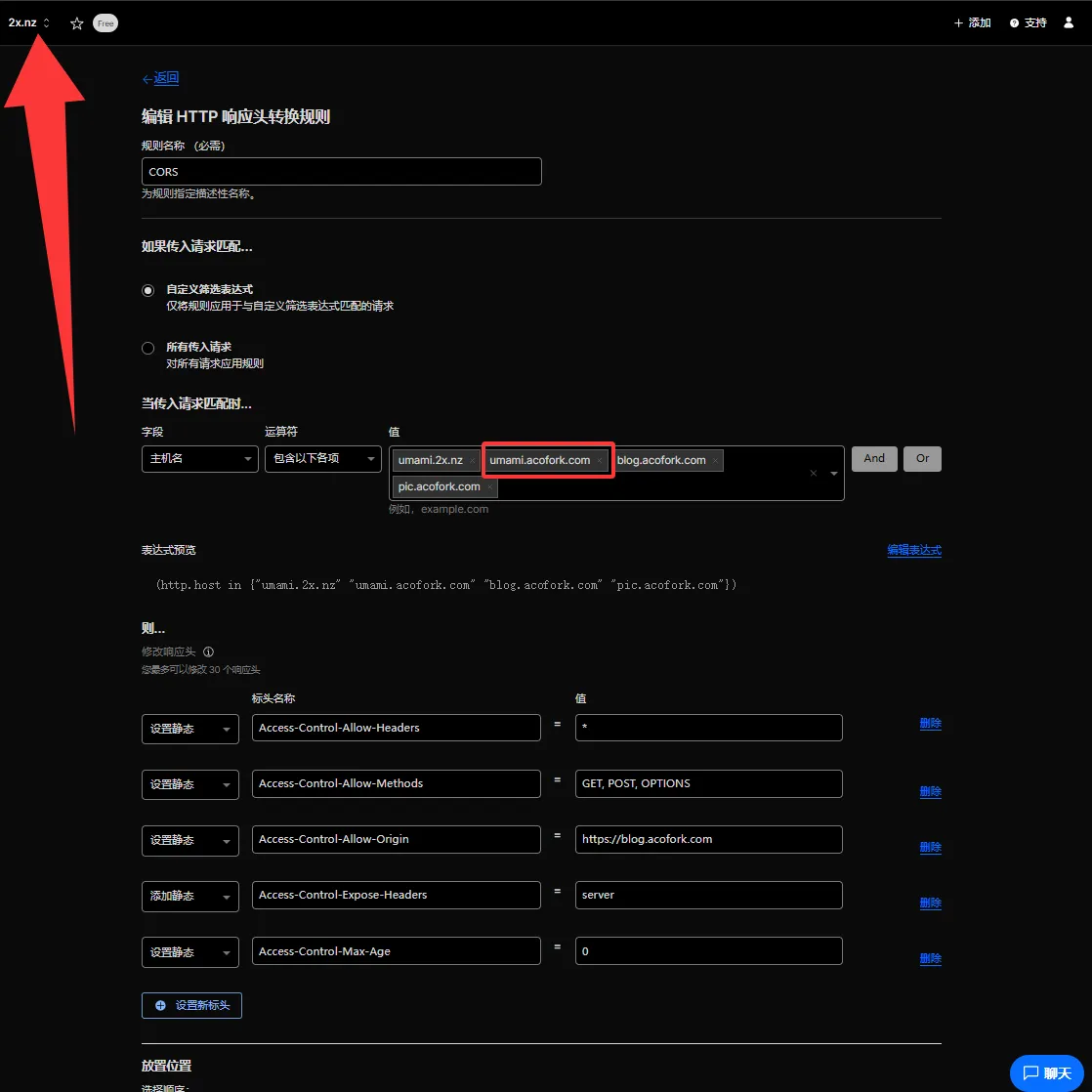Image resolution: width=1092 pixels, height=1092 pixels.
Task: Select 自定义筛选表达式 radio option
Action: coord(148,290)
